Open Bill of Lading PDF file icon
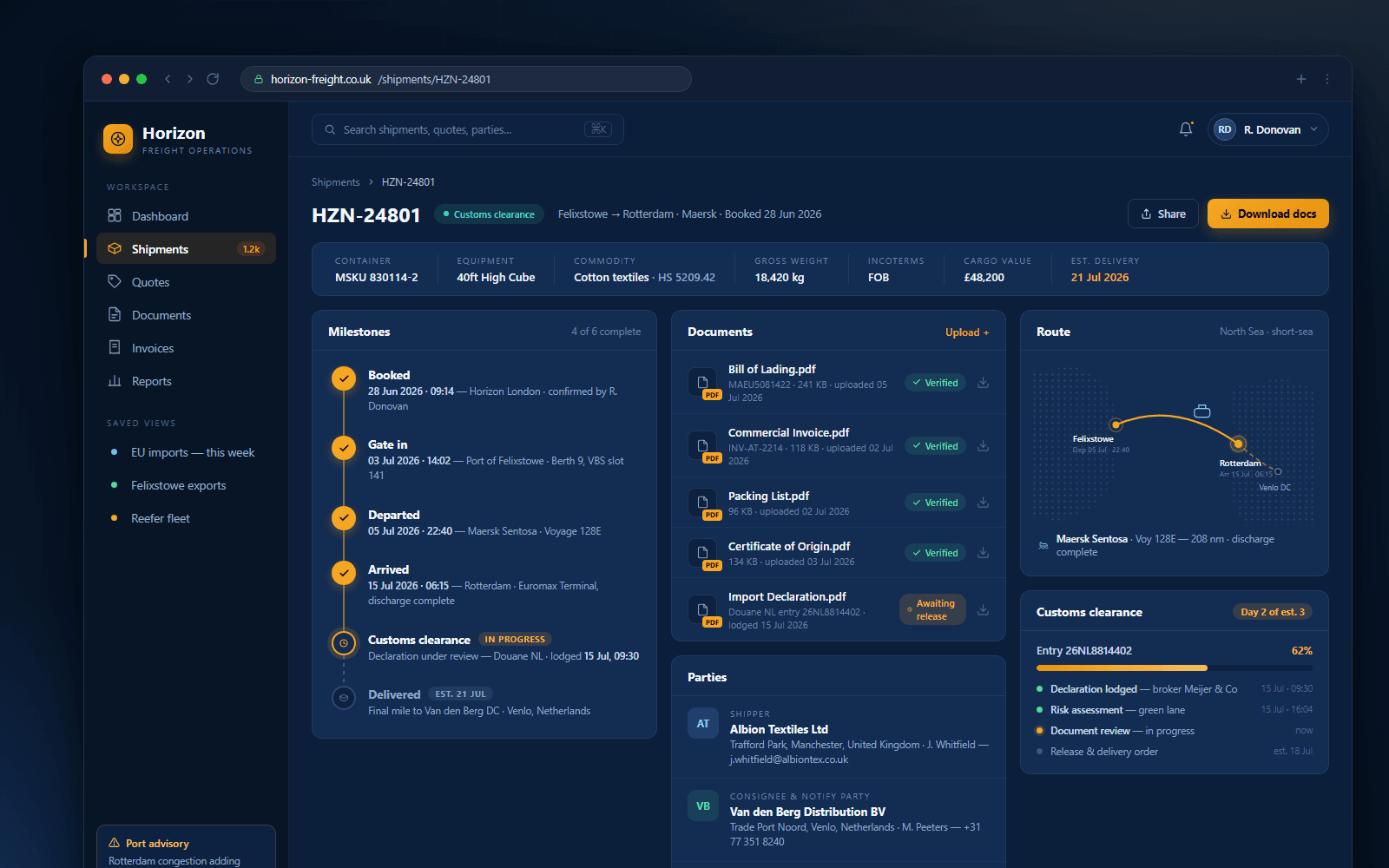The width and height of the screenshot is (1389, 868). (x=703, y=383)
